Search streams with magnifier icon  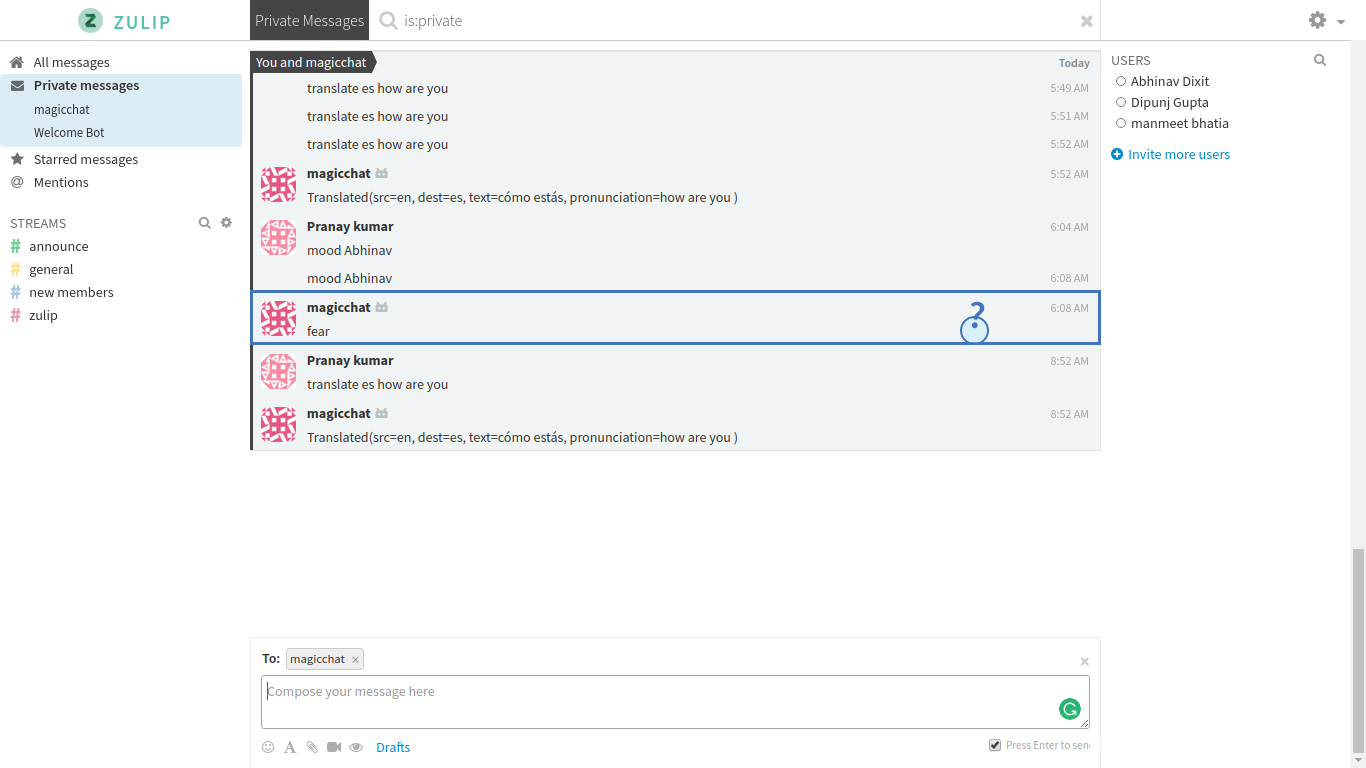tap(204, 223)
